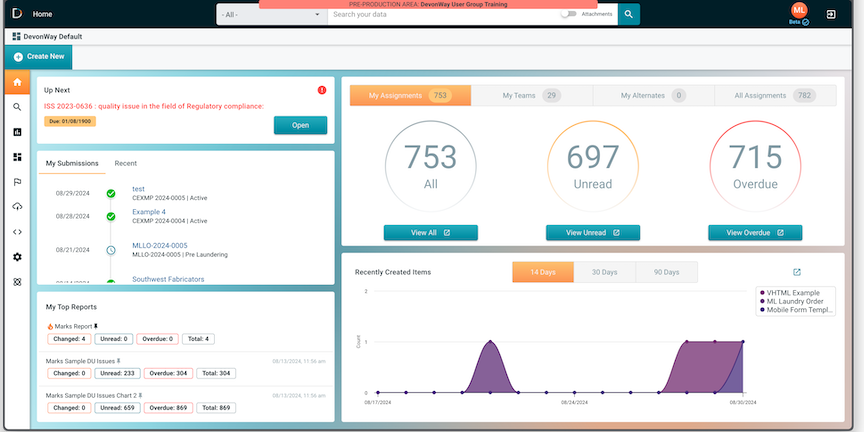Image resolution: width=864 pixels, height=432 pixels.
Task: Open ISS 2023-0636 quality issue link
Action: coord(154,106)
